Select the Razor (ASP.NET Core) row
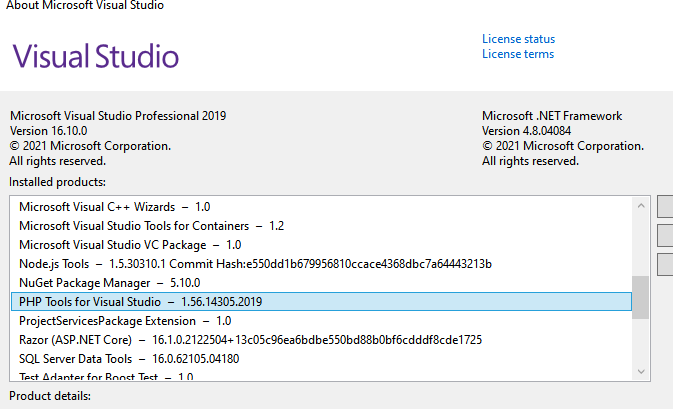Image resolution: width=673 pixels, height=409 pixels. tap(250, 340)
